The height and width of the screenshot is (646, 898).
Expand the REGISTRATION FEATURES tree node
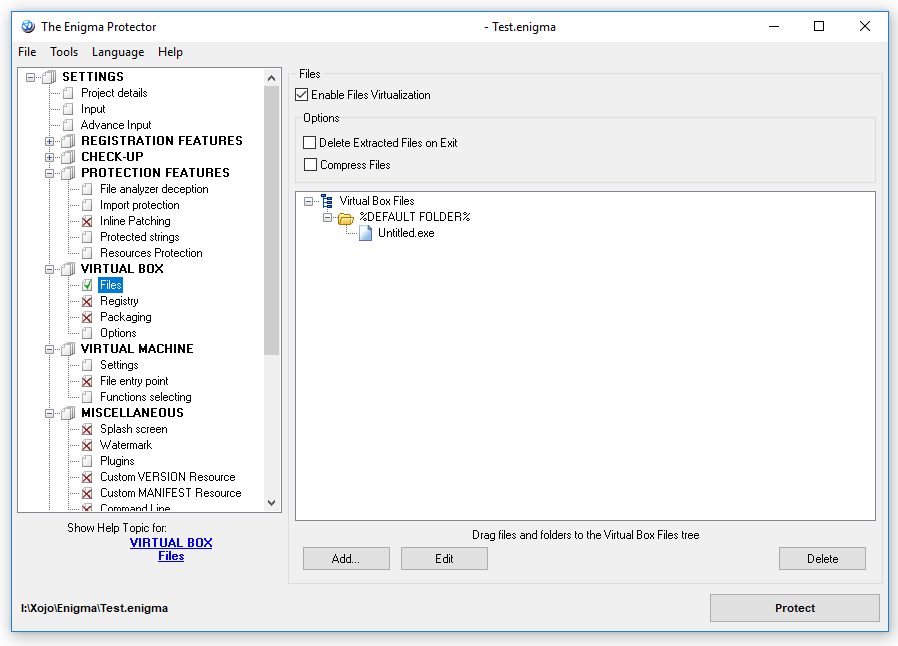point(50,141)
